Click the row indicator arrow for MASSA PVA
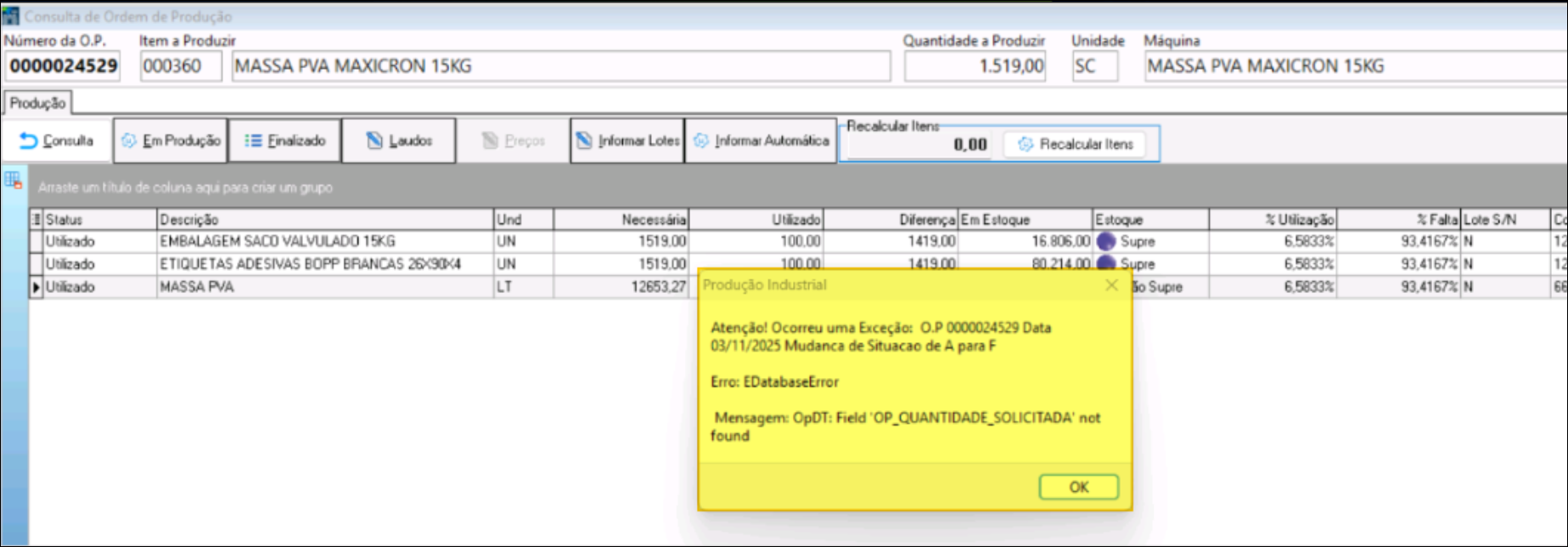1568x547 pixels. [x=36, y=287]
